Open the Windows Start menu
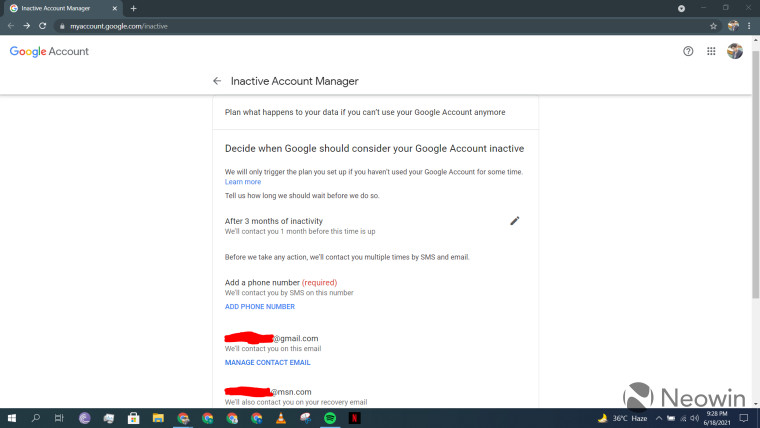Viewport: 760px width, 428px height. (12, 418)
